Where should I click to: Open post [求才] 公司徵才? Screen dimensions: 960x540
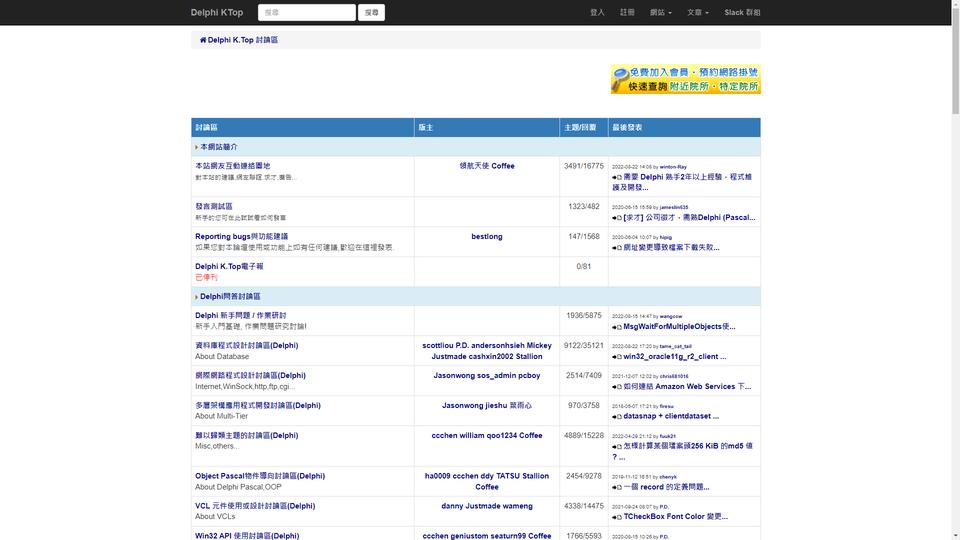[689, 217]
